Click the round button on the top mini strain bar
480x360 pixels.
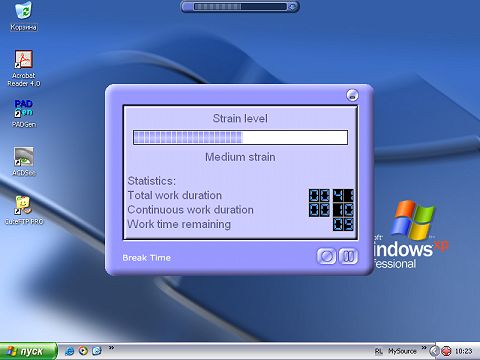click(x=293, y=7)
